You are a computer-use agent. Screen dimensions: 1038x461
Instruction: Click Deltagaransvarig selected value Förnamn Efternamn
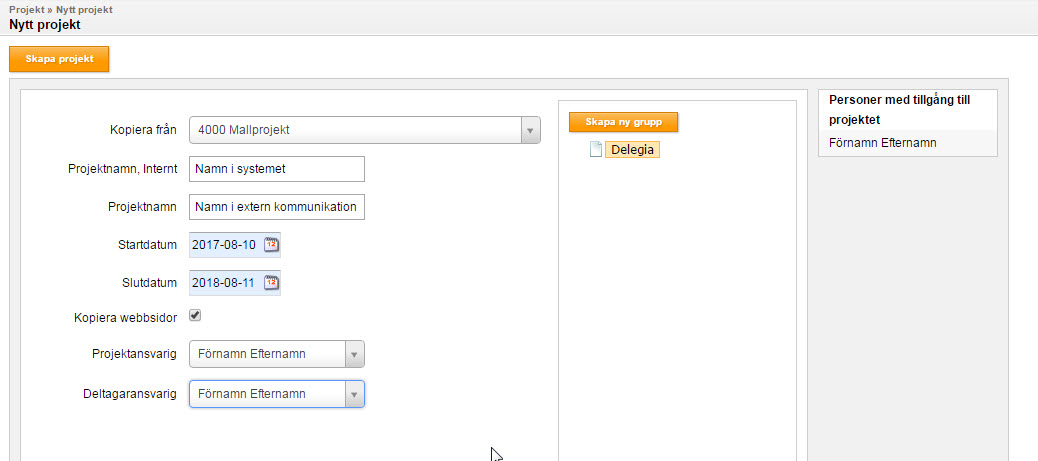coord(252,394)
